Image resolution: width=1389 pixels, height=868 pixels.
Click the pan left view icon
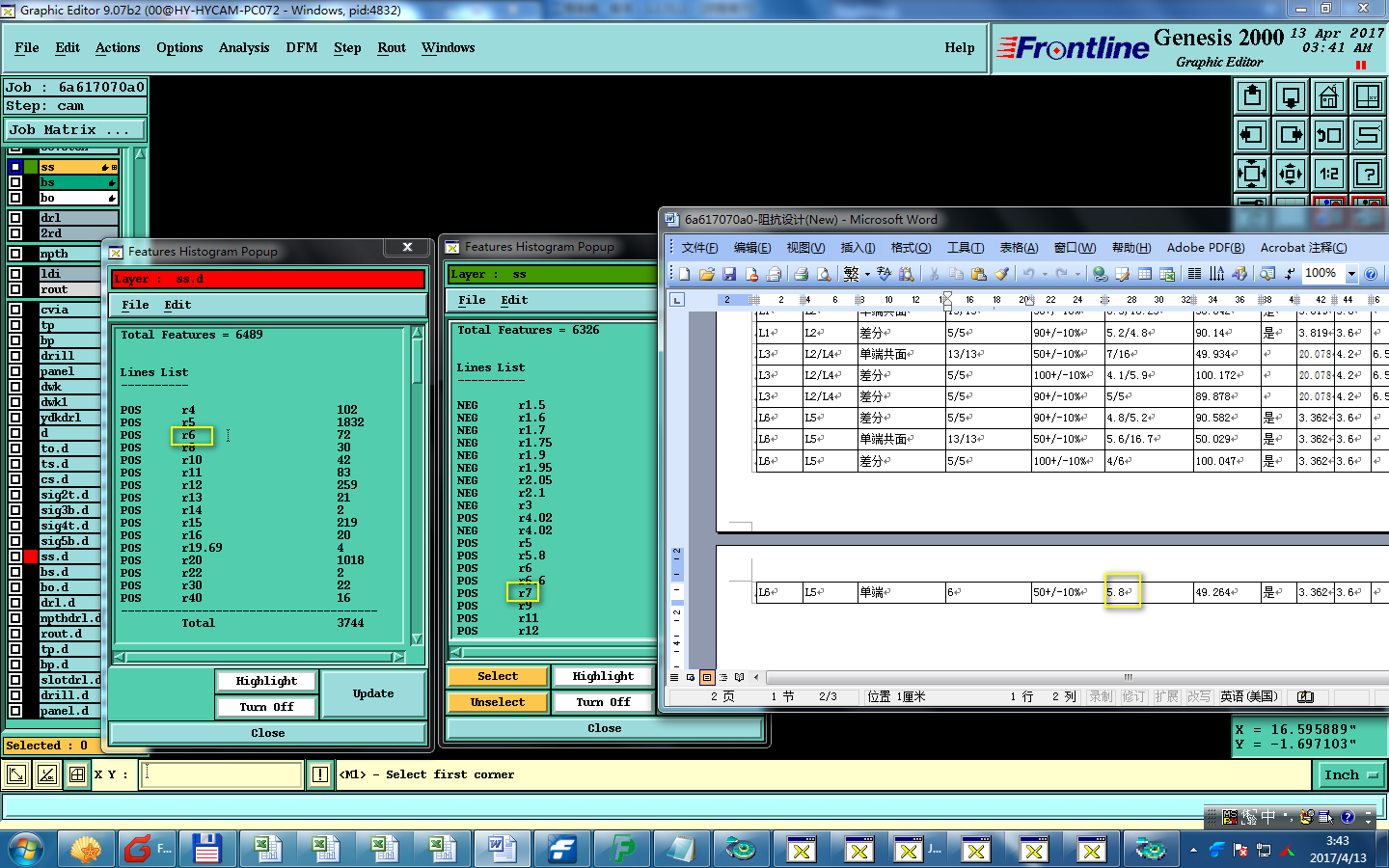click(1252, 135)
